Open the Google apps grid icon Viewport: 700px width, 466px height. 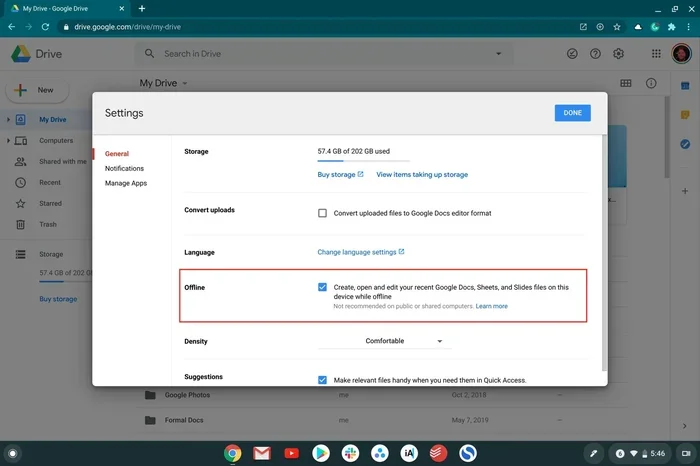[656, 54]
